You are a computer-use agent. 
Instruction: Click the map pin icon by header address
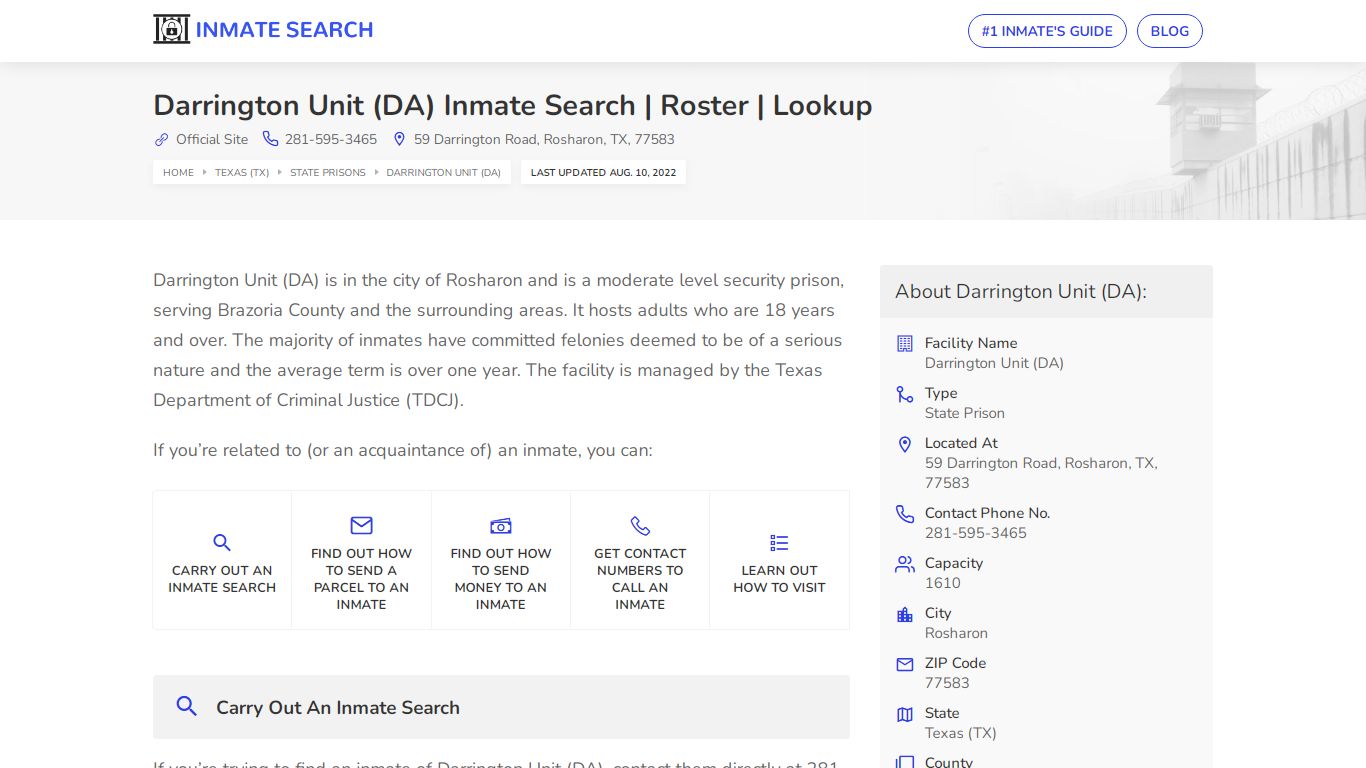[399, 140]
